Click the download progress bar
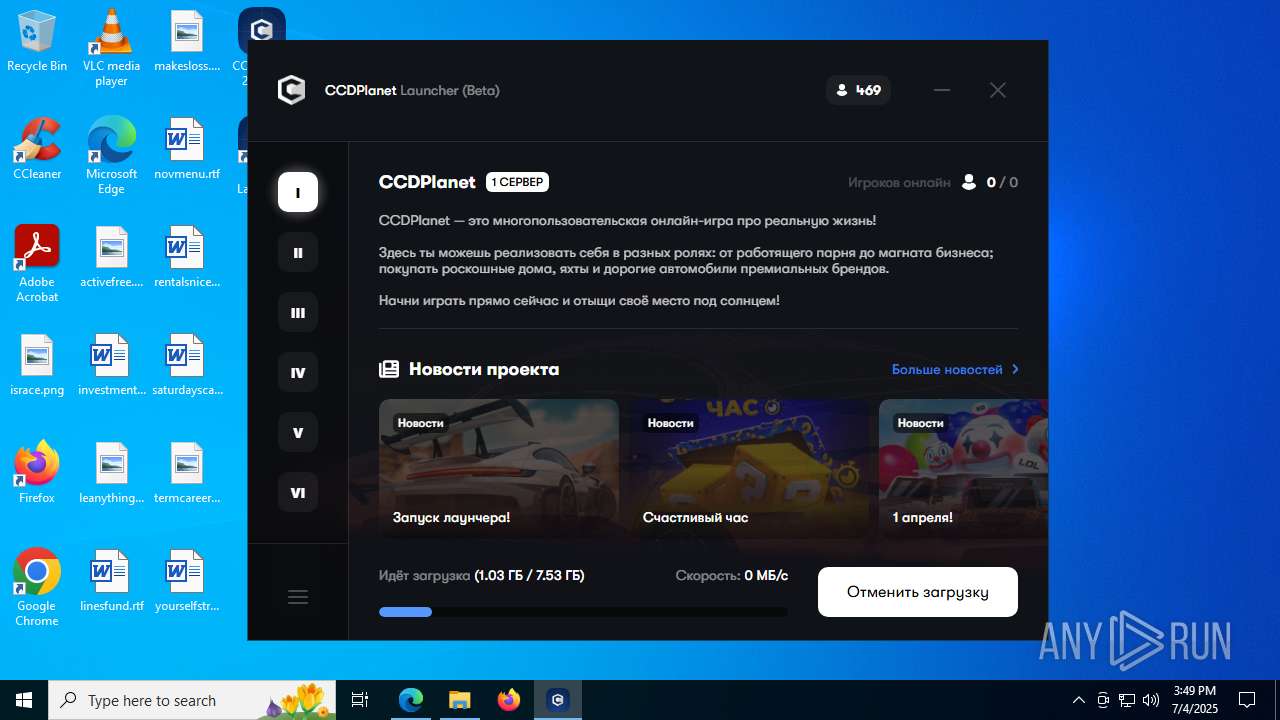1280x720 pixels. click(583, 612)
